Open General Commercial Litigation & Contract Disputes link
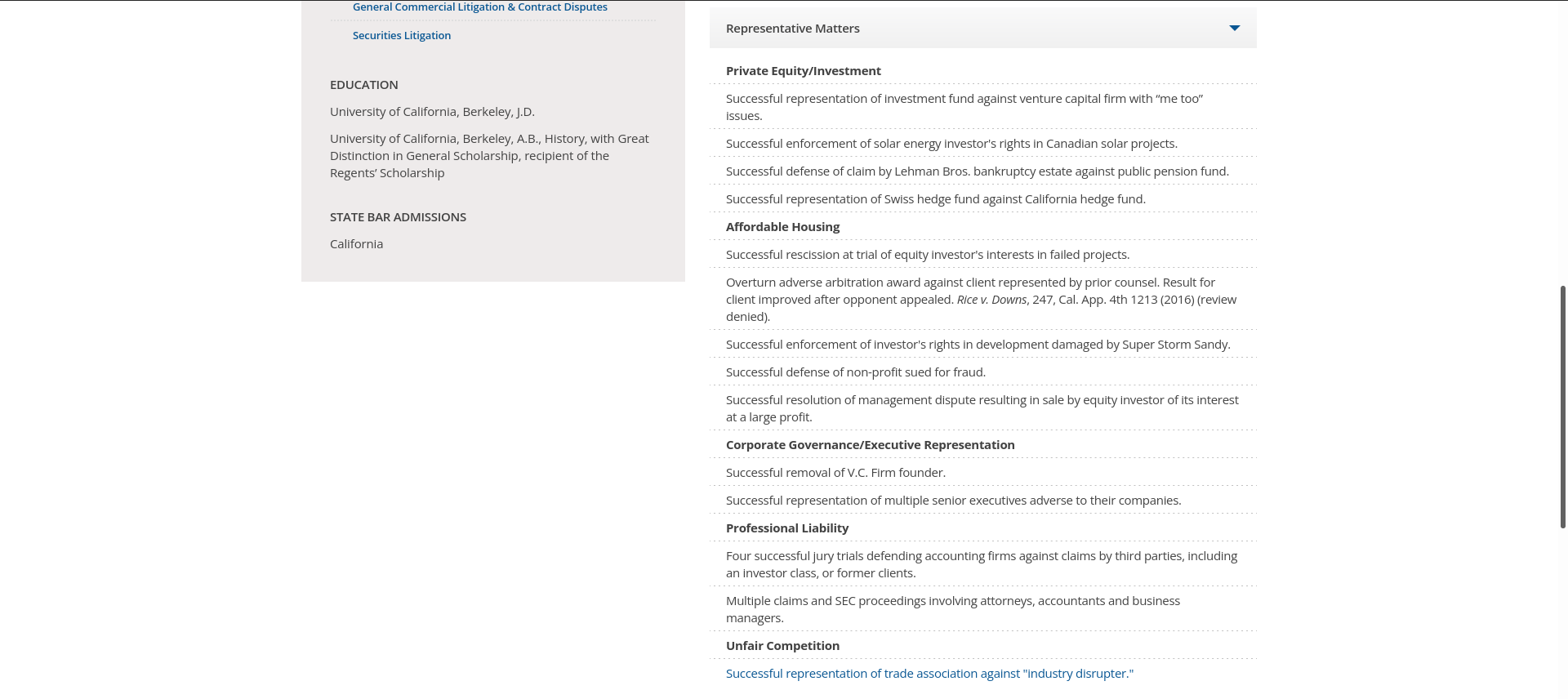1568x699 pixels. coord(479,7)
